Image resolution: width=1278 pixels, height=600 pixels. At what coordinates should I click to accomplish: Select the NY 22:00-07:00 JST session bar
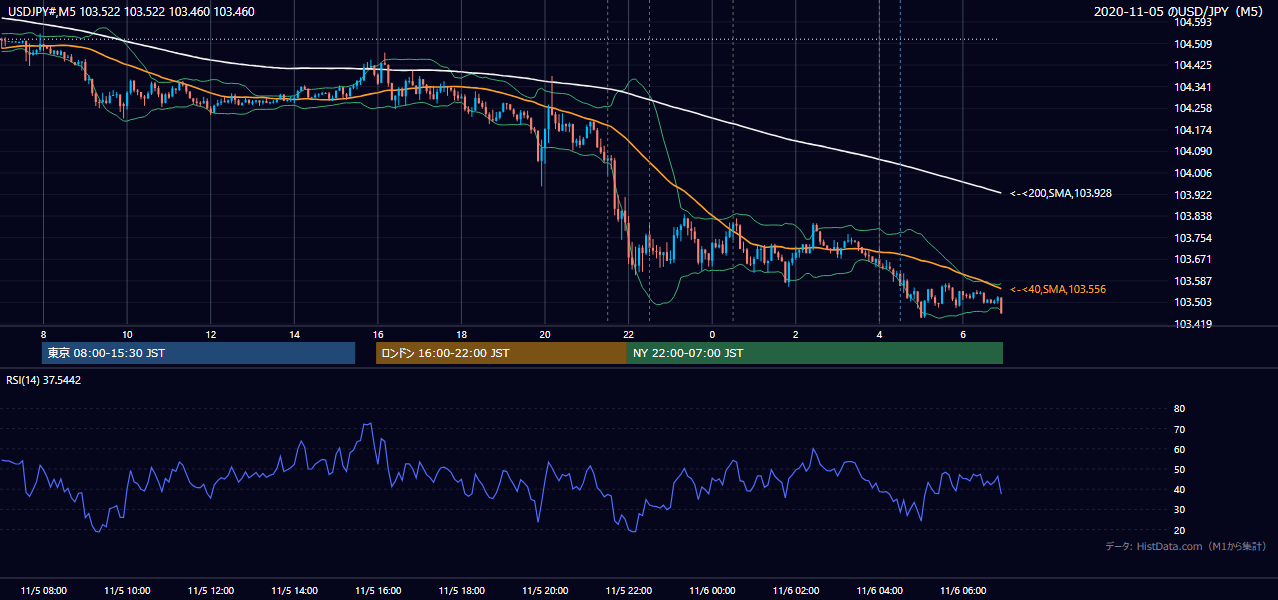coord(815,353)
